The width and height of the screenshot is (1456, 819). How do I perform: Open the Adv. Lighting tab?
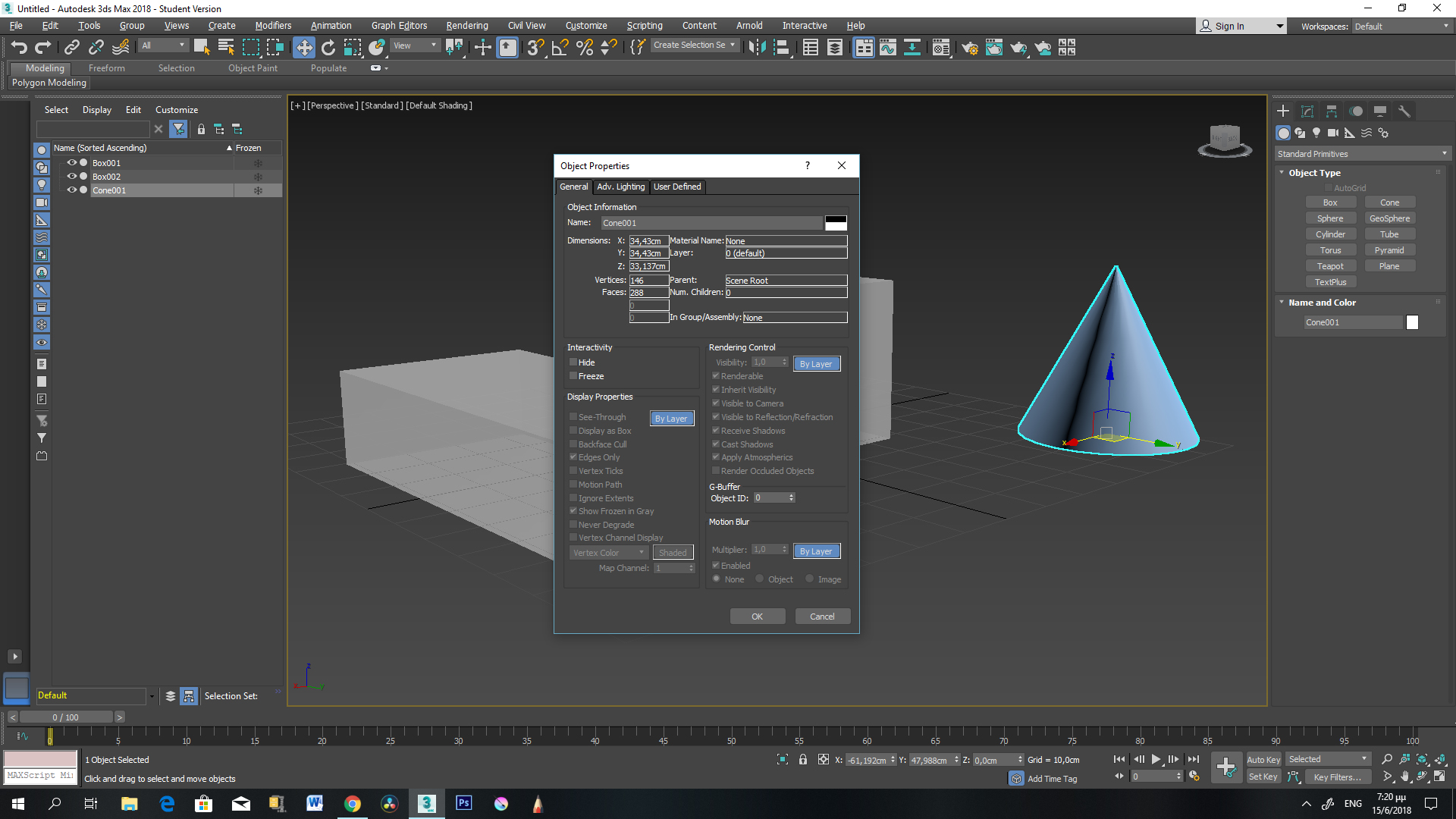620,187
